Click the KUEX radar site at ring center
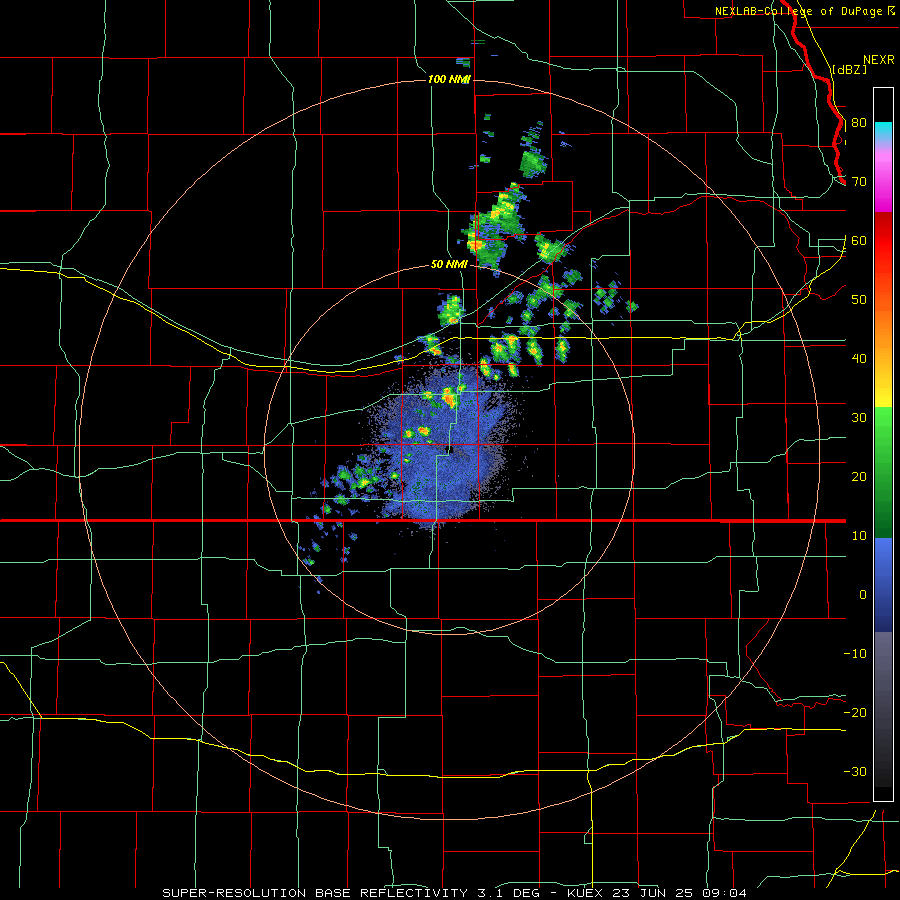This screenshot has height=900, width=900. click(x=450, y=450)
